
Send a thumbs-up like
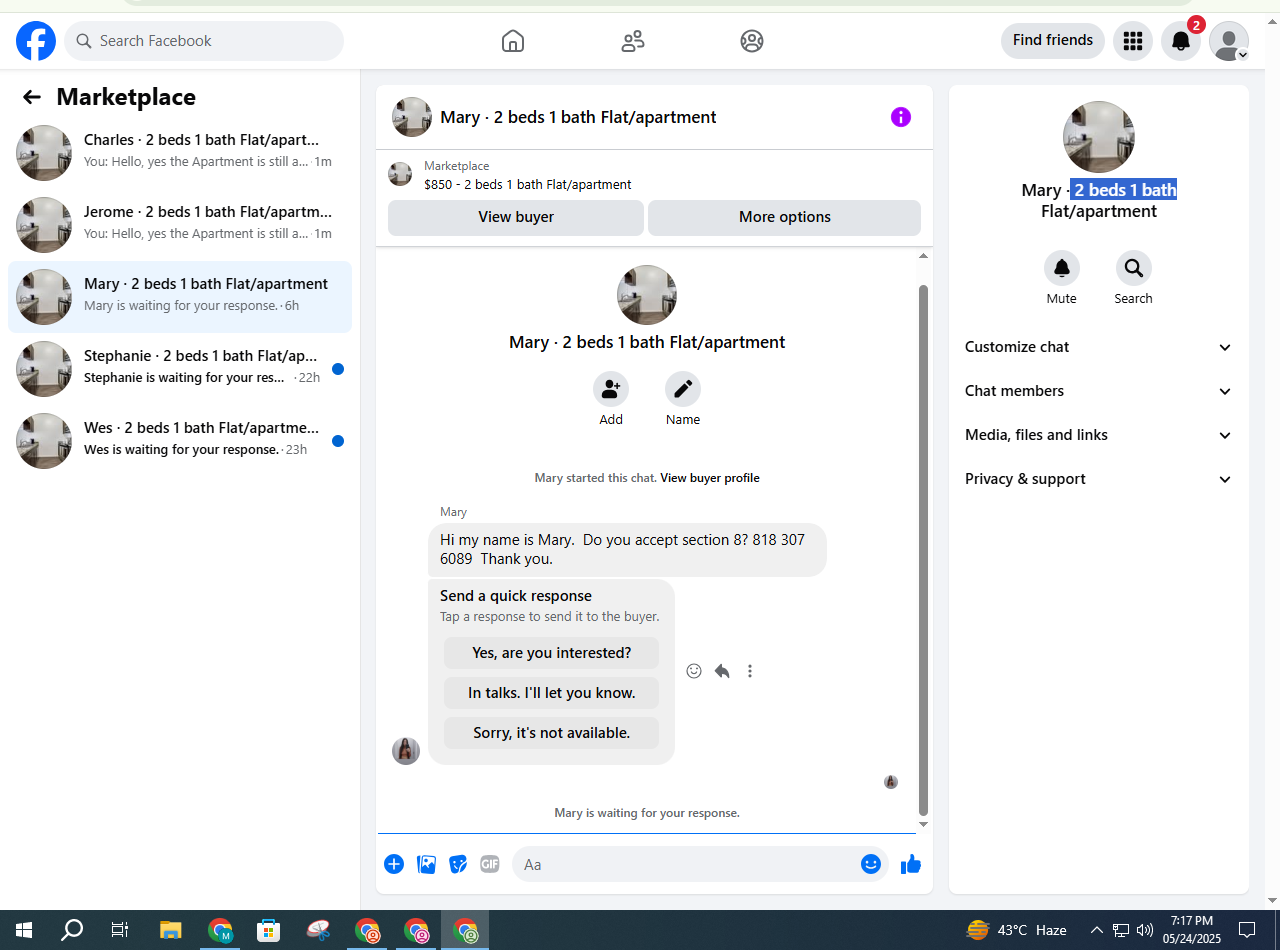pyautogui.click(x=911, y=864)
